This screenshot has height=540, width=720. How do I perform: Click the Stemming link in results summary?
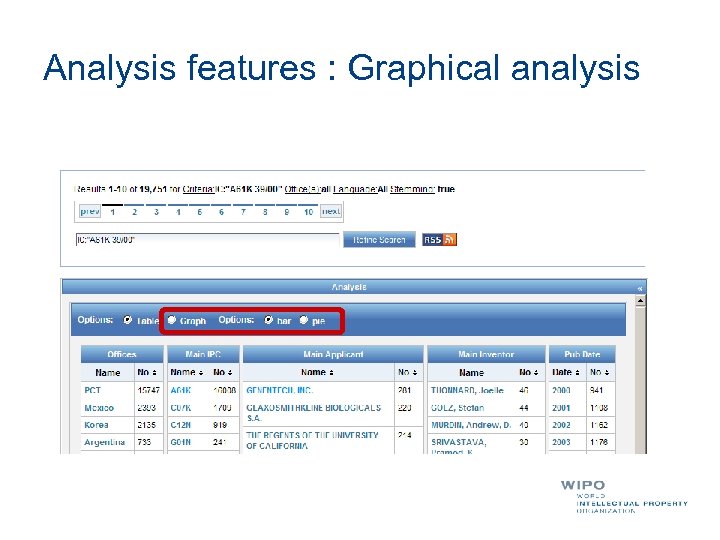(411, 189)
